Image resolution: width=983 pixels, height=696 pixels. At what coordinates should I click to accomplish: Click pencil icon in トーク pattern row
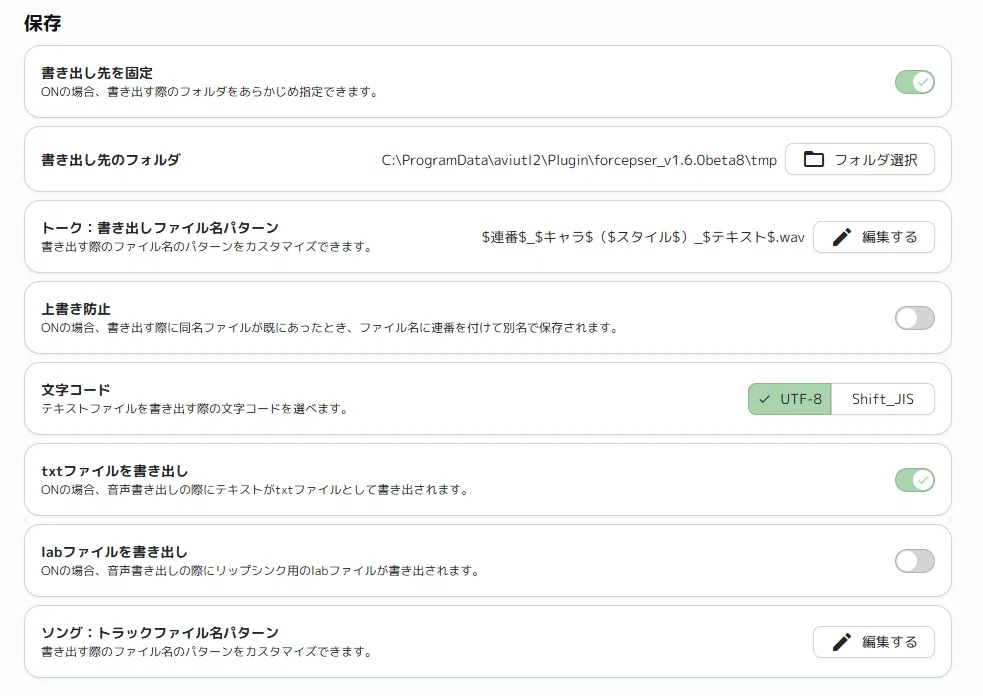click(842, 237)
